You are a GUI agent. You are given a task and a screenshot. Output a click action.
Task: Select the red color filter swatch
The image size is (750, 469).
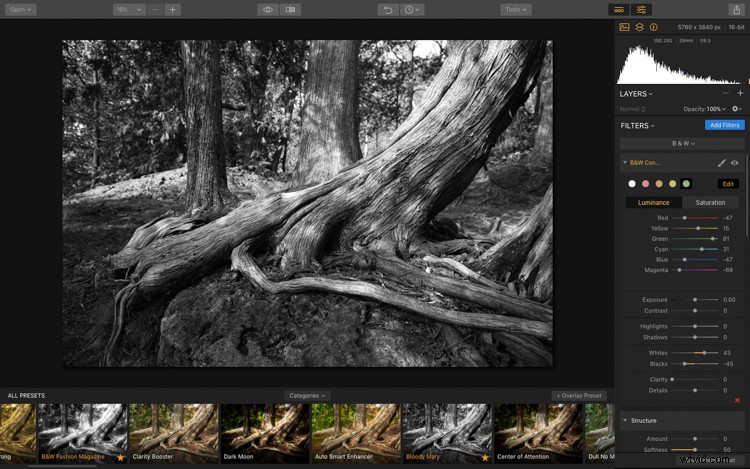(645, 184)
